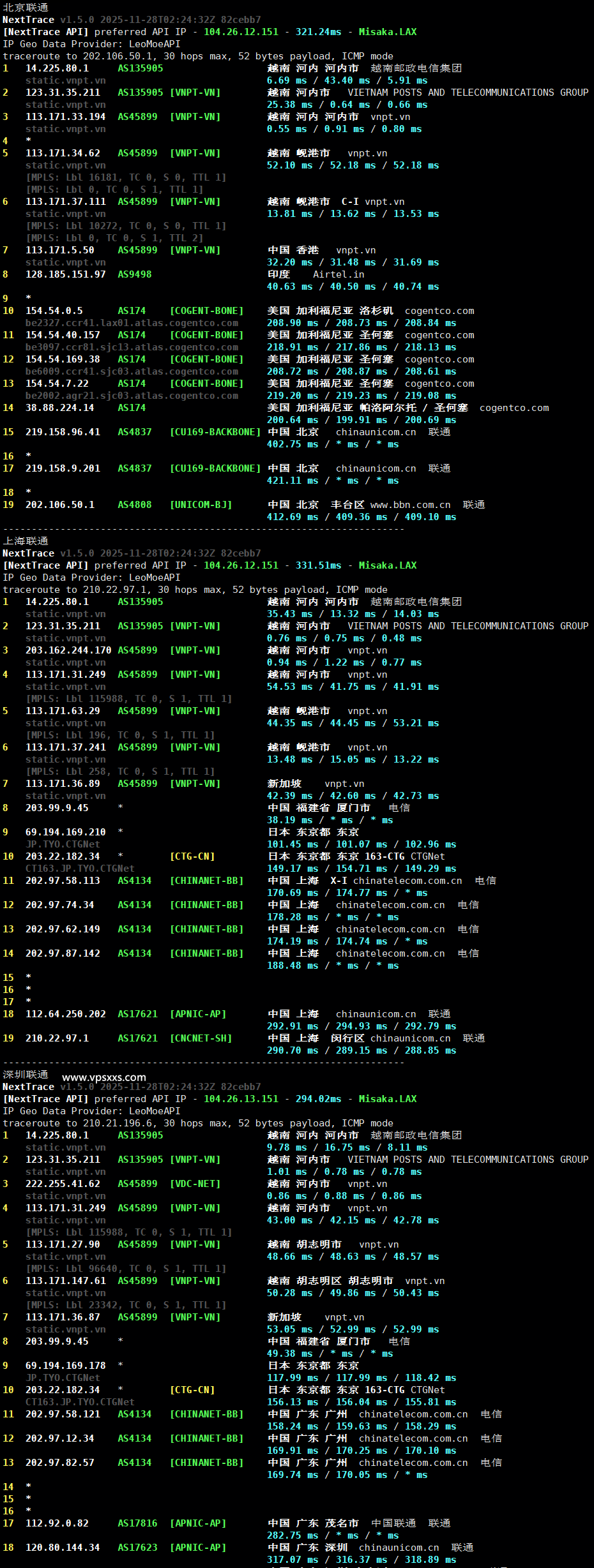
Task: Click hop IP 202.97.62.149
Action: [63, 929]
